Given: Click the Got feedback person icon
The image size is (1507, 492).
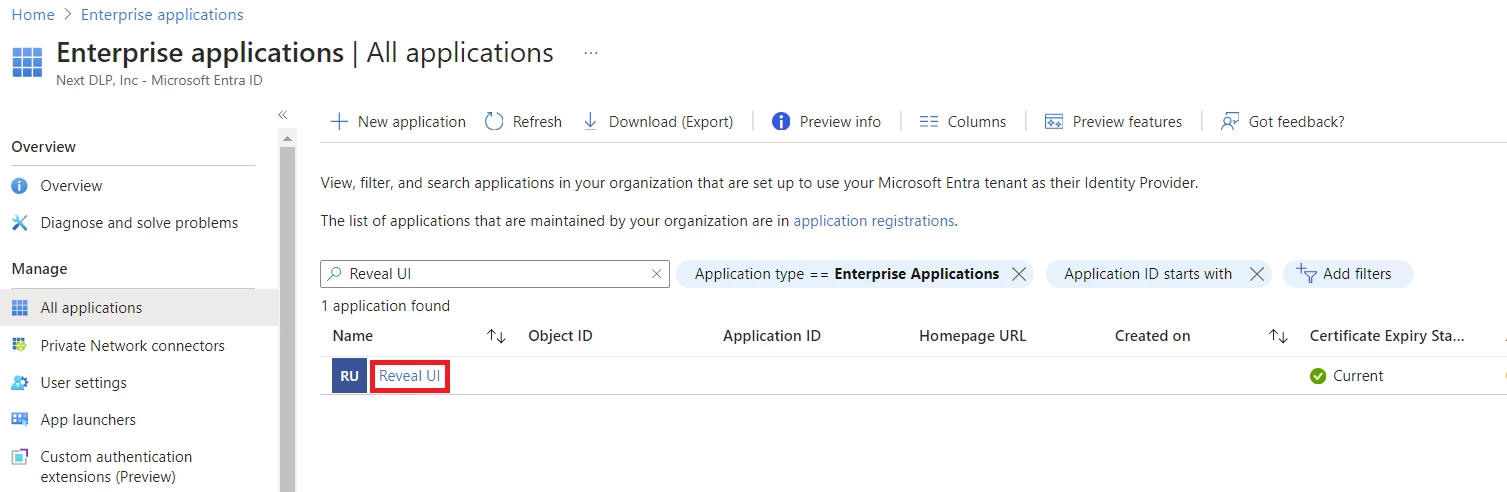Looking at the screenshot, I should [x=1230, y=121].
